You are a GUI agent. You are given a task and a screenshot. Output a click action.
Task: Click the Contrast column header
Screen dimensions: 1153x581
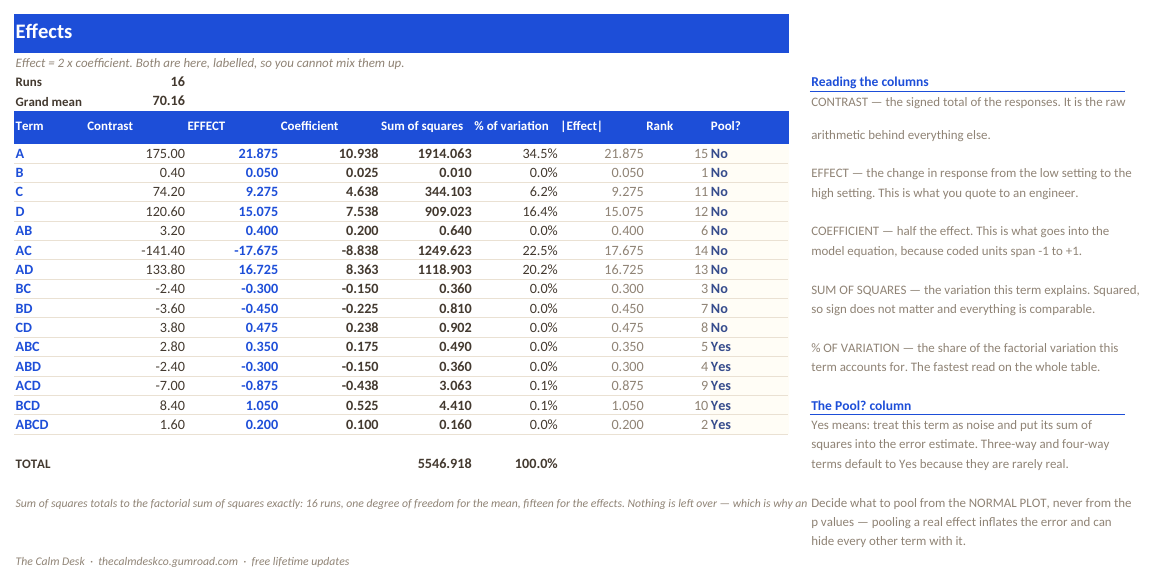(110, 126)
